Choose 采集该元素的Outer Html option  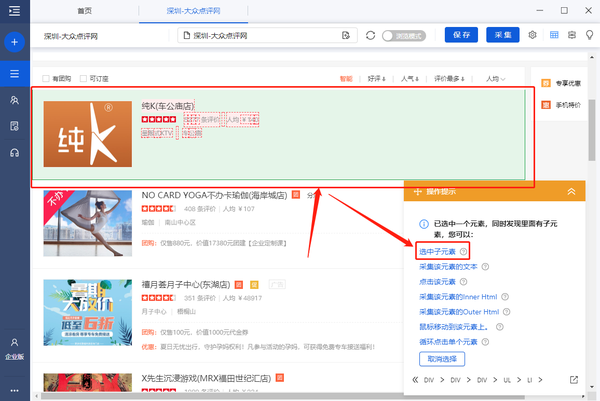pos(459,312)
